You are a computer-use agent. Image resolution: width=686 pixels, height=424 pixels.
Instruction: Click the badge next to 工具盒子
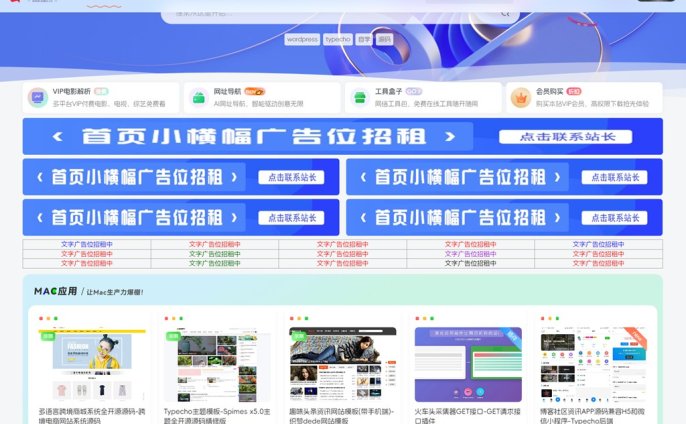(413, 91)
